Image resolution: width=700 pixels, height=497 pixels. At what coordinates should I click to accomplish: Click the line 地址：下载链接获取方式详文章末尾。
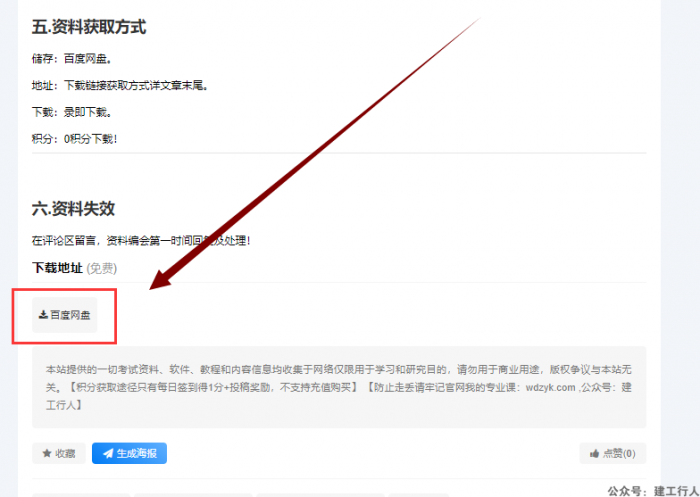coord(120,85)
